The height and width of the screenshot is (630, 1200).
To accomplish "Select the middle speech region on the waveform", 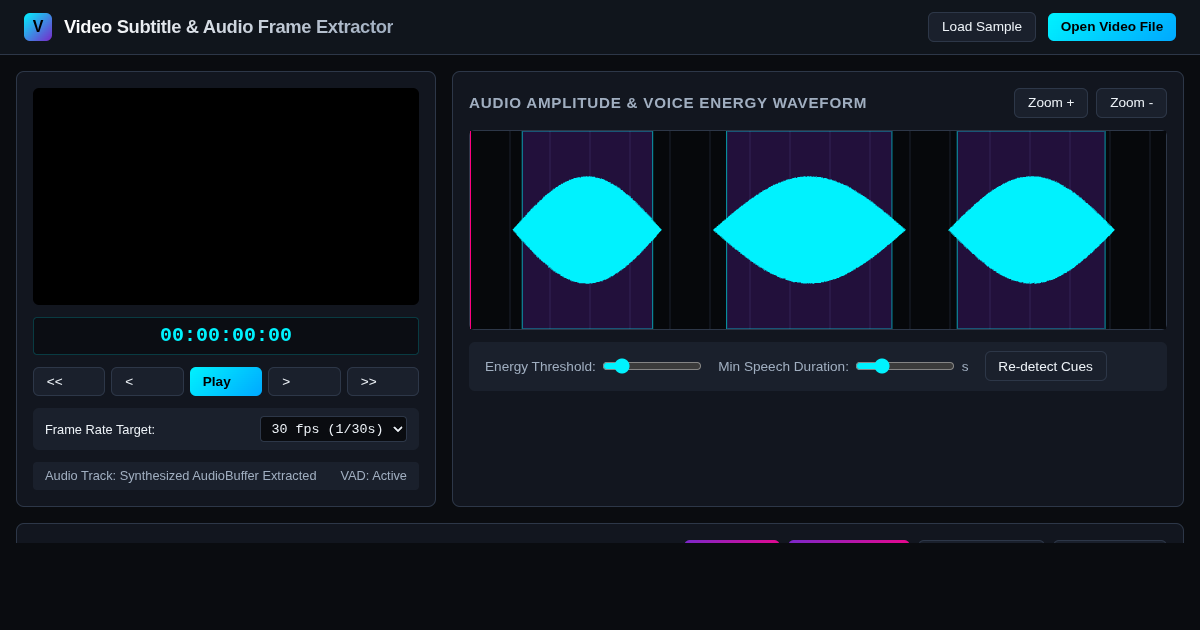I will pos(809,230).
